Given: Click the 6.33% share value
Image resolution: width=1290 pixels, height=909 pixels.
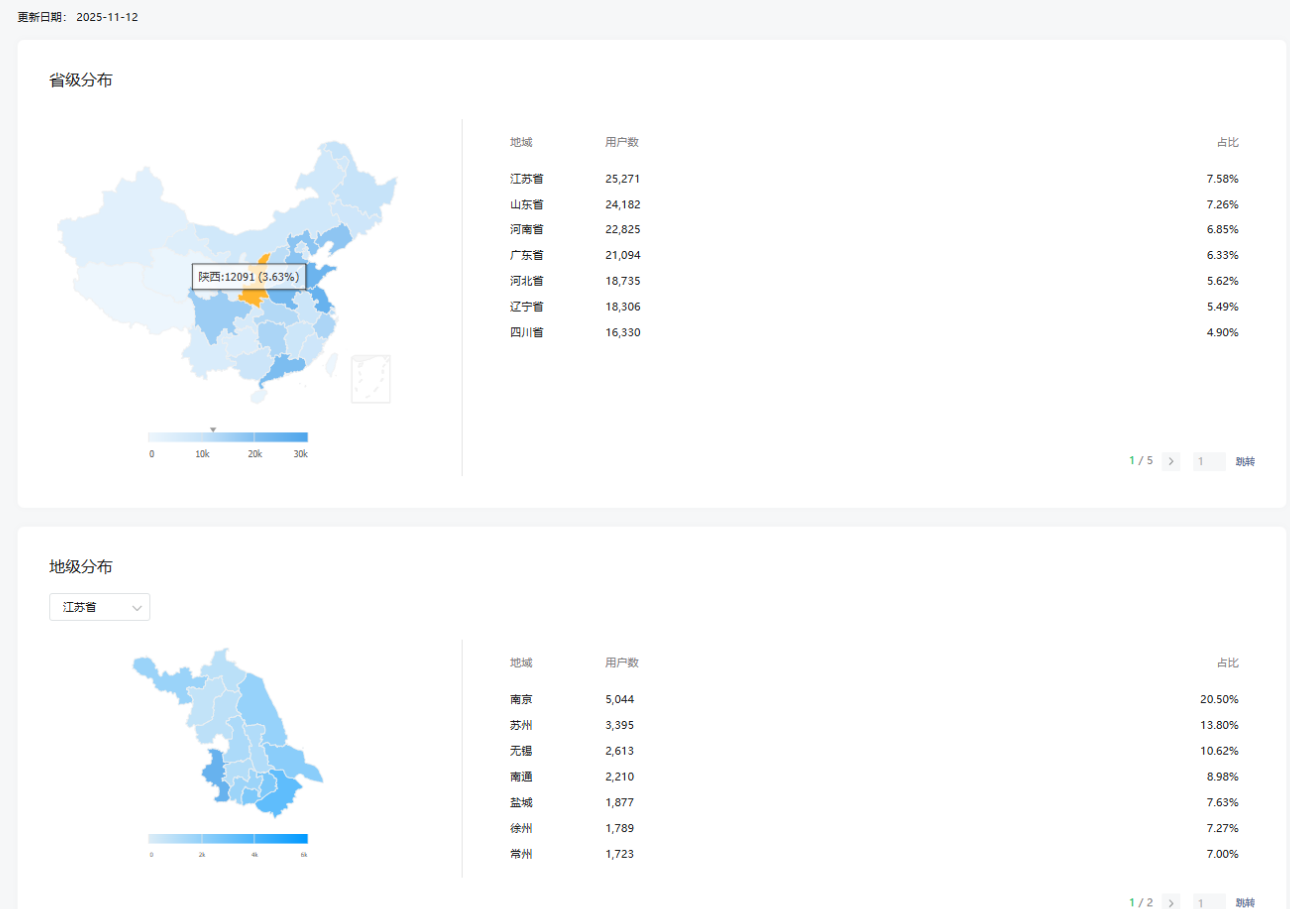Looking at the screenshot, I should (x=1223, y=255).
